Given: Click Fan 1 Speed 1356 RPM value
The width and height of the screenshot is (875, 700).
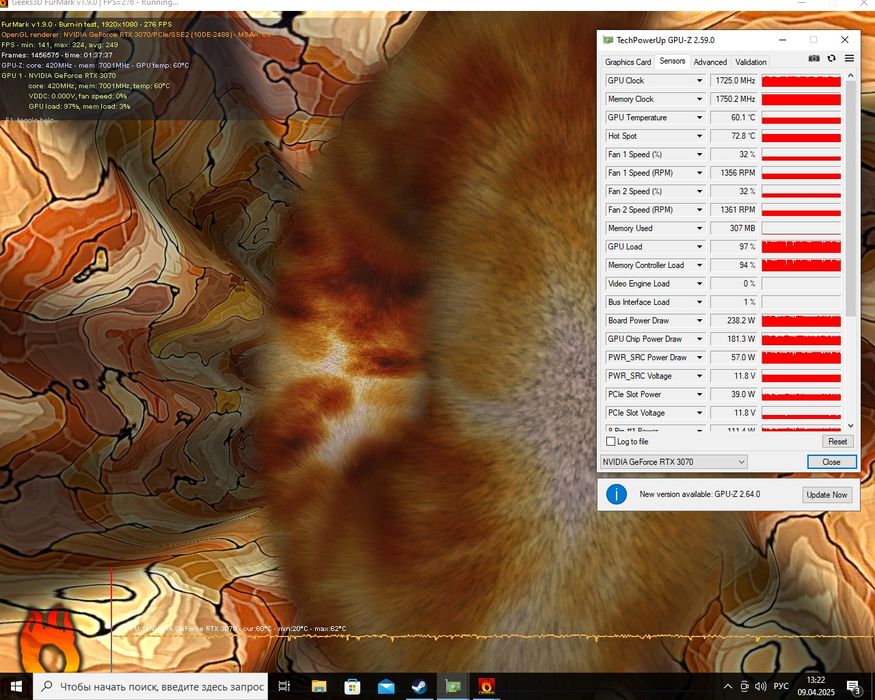Looking at the screenshot, I should point(733,173).
